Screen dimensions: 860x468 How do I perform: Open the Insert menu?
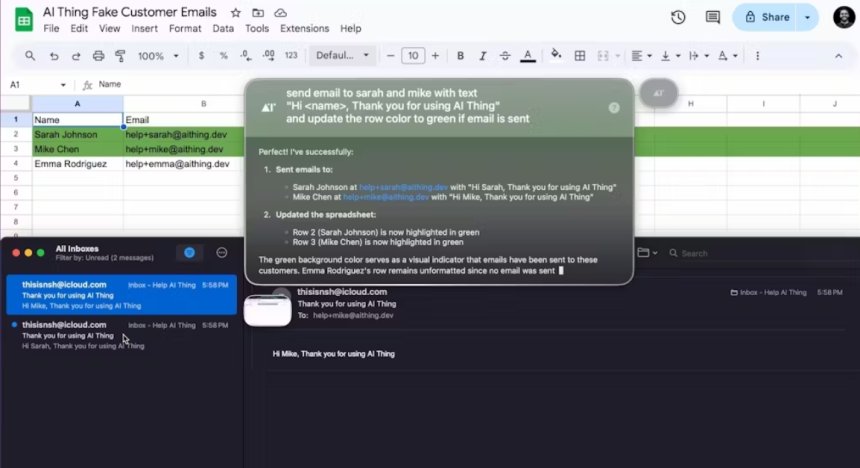(144, 28)
